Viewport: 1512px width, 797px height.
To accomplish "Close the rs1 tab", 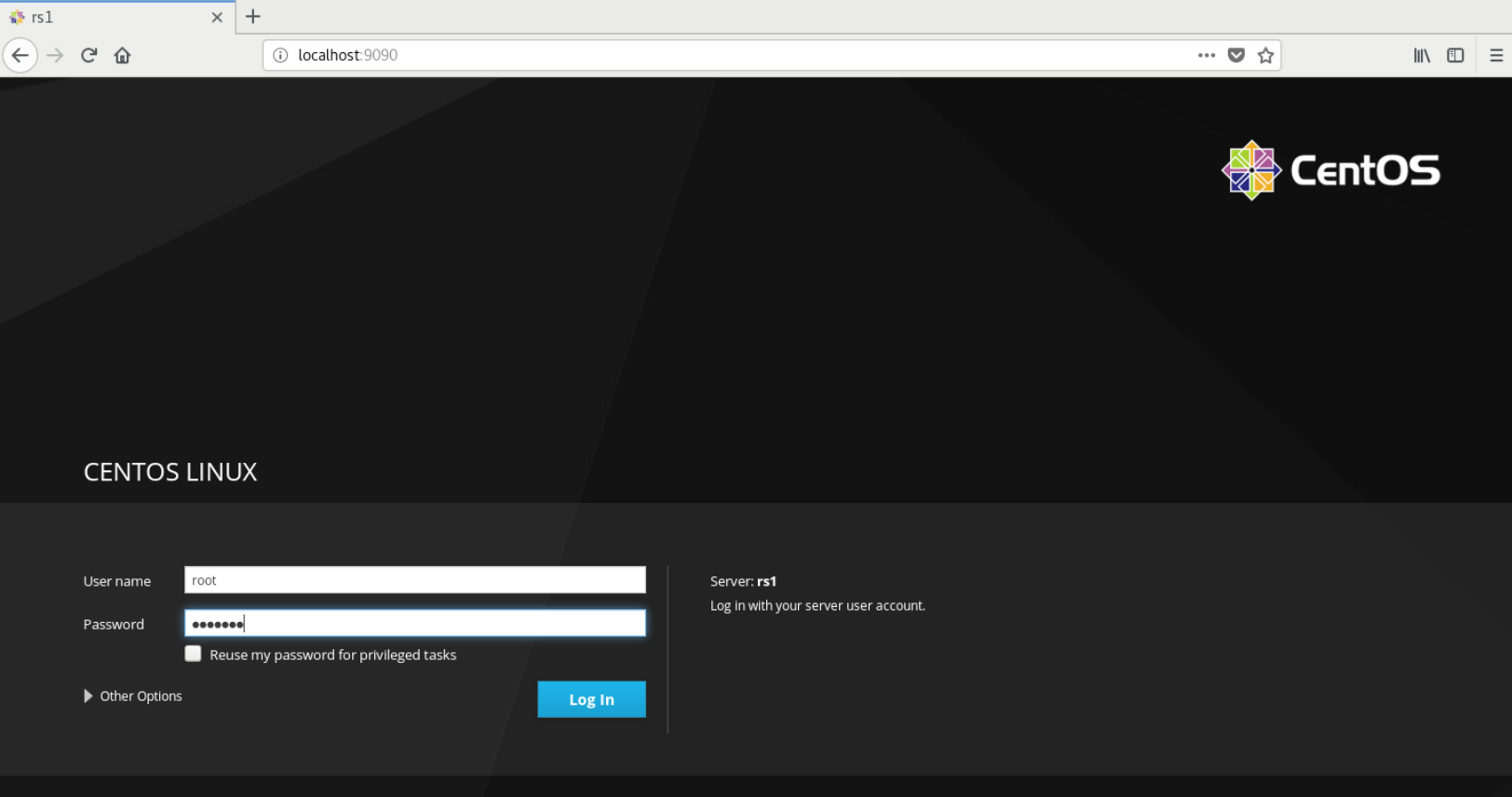I will (x=217, y=18).
